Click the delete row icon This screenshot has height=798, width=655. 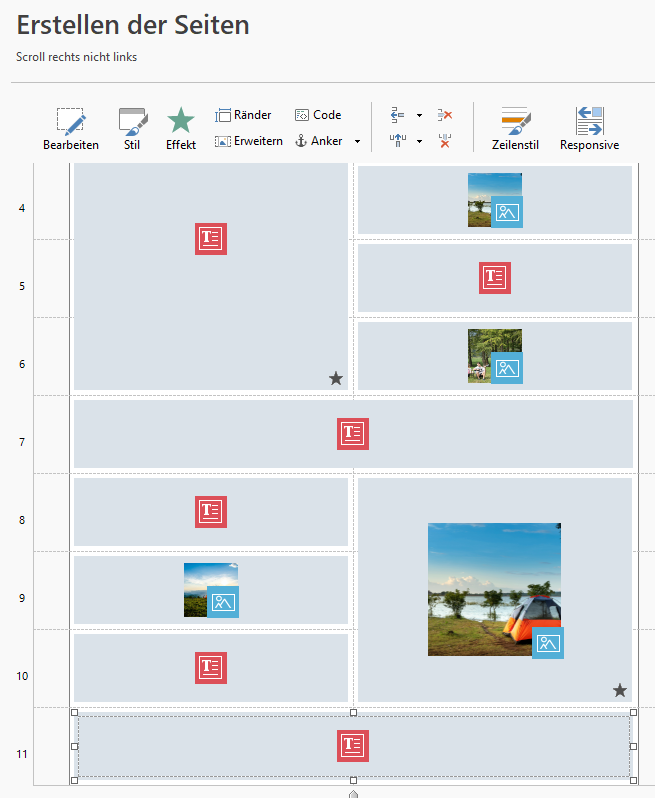[445, 116]
